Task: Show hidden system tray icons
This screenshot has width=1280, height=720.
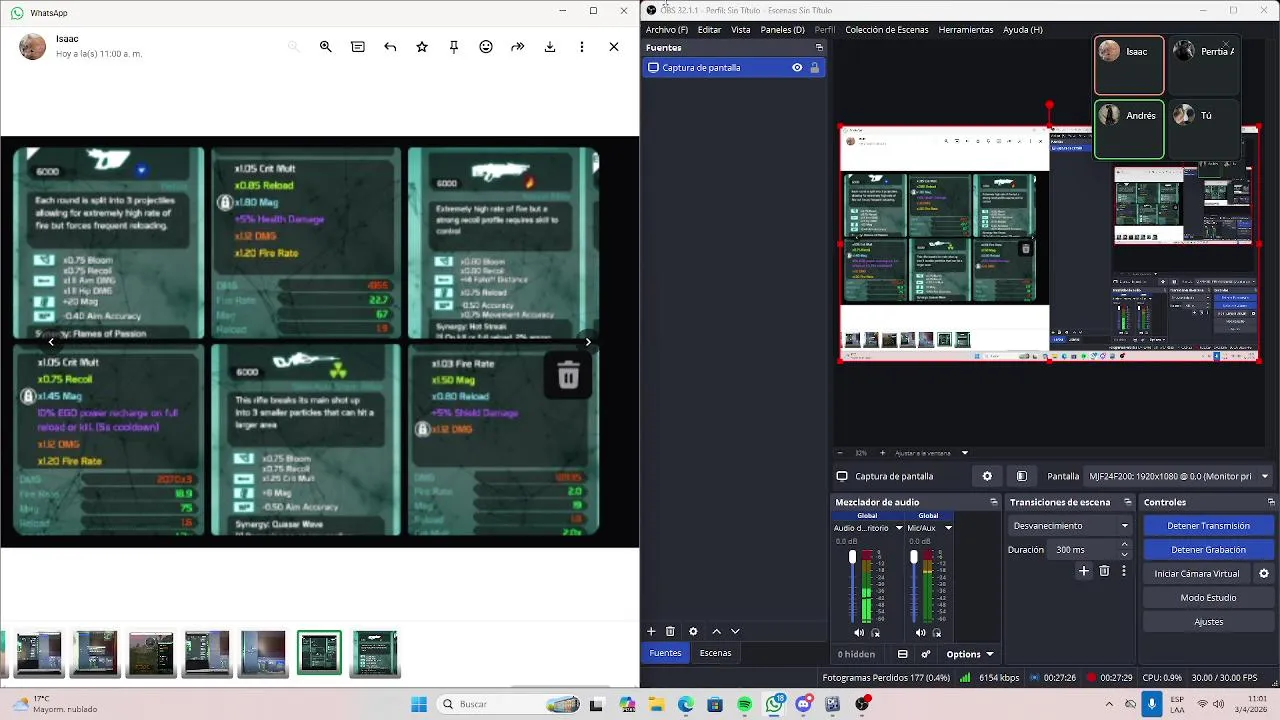Action: pos(1109,704)
